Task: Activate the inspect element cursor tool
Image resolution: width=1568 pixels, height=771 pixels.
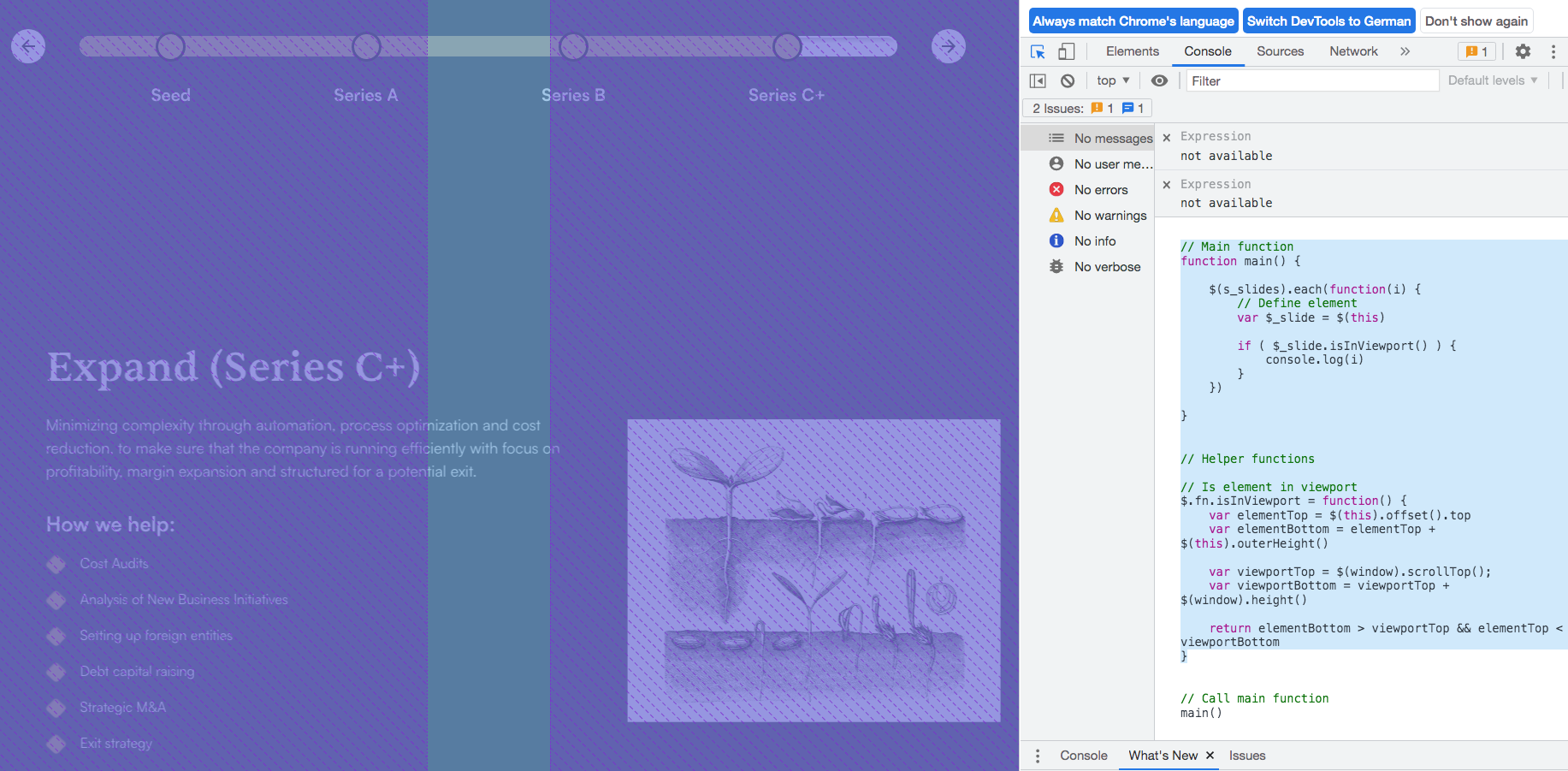Action: click(1038, 51)
